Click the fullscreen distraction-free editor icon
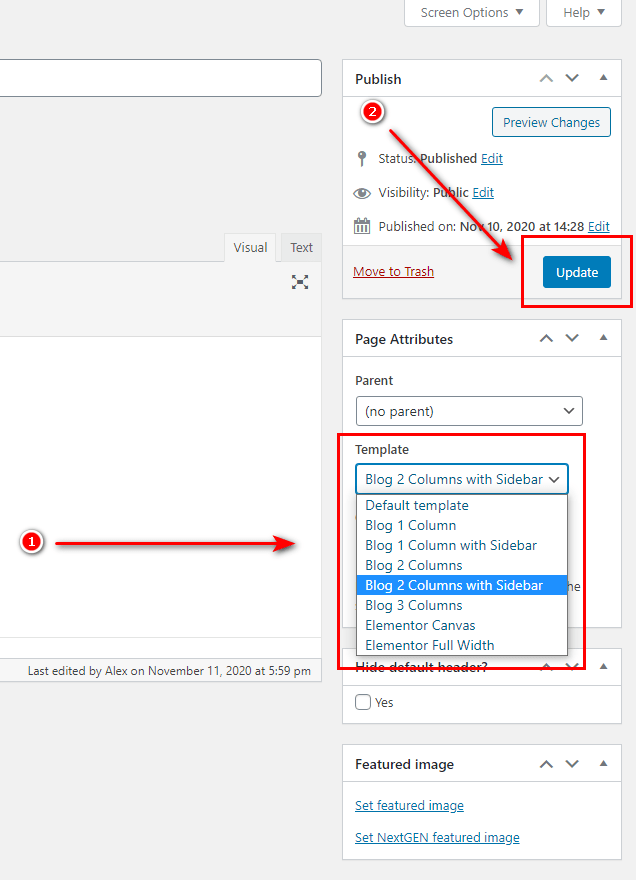636x880 pixels. (300, 282)
